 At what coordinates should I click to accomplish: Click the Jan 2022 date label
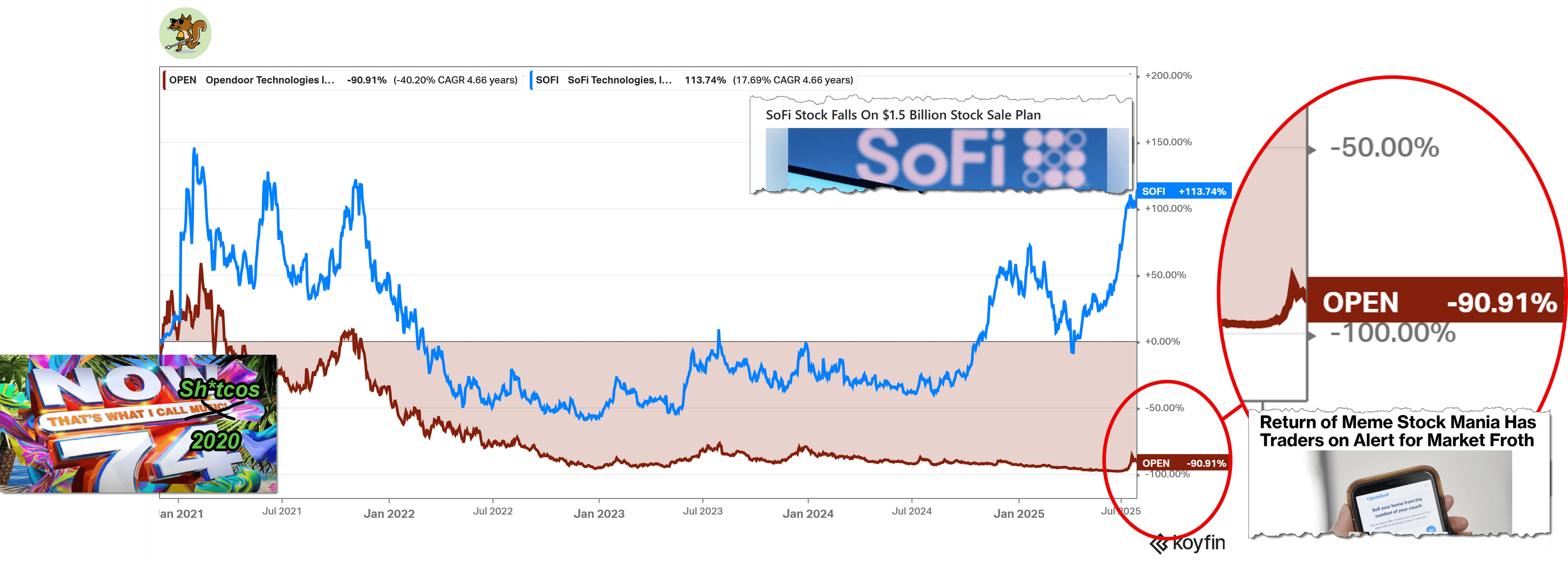click(389, 514)
